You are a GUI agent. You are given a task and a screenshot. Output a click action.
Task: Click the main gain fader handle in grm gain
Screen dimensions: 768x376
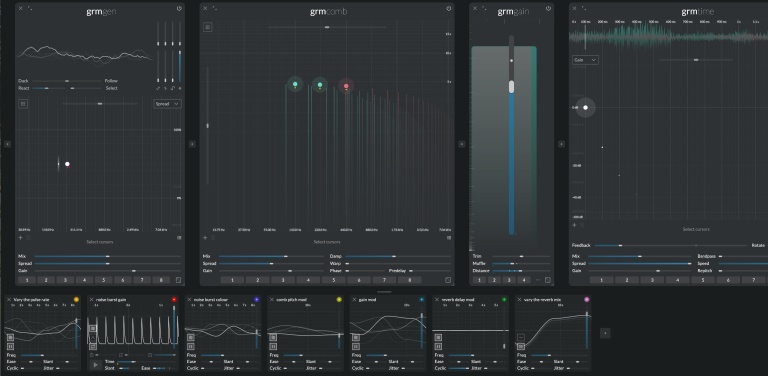click(x=511, y=87)
